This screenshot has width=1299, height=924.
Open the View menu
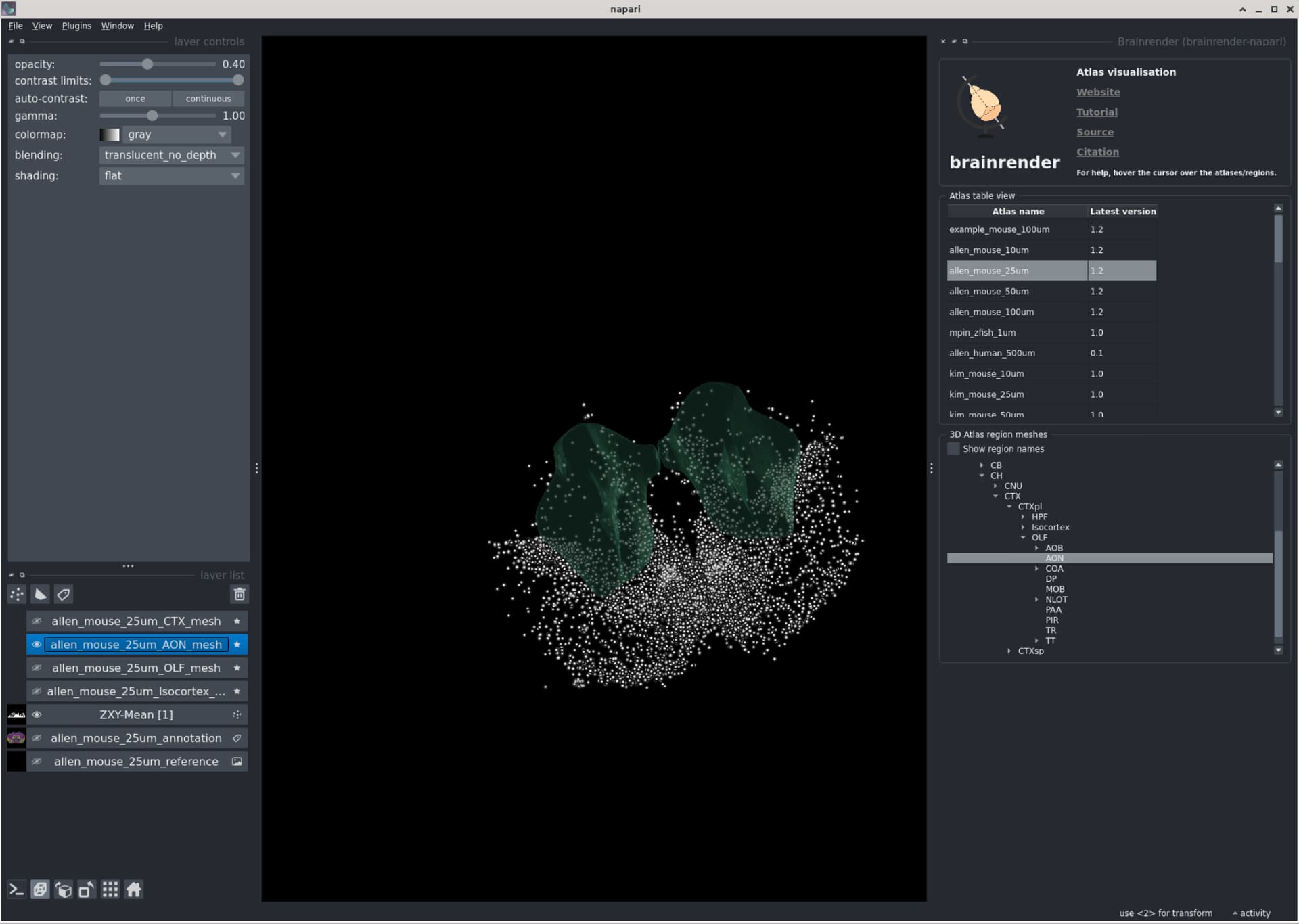[42, 26]
